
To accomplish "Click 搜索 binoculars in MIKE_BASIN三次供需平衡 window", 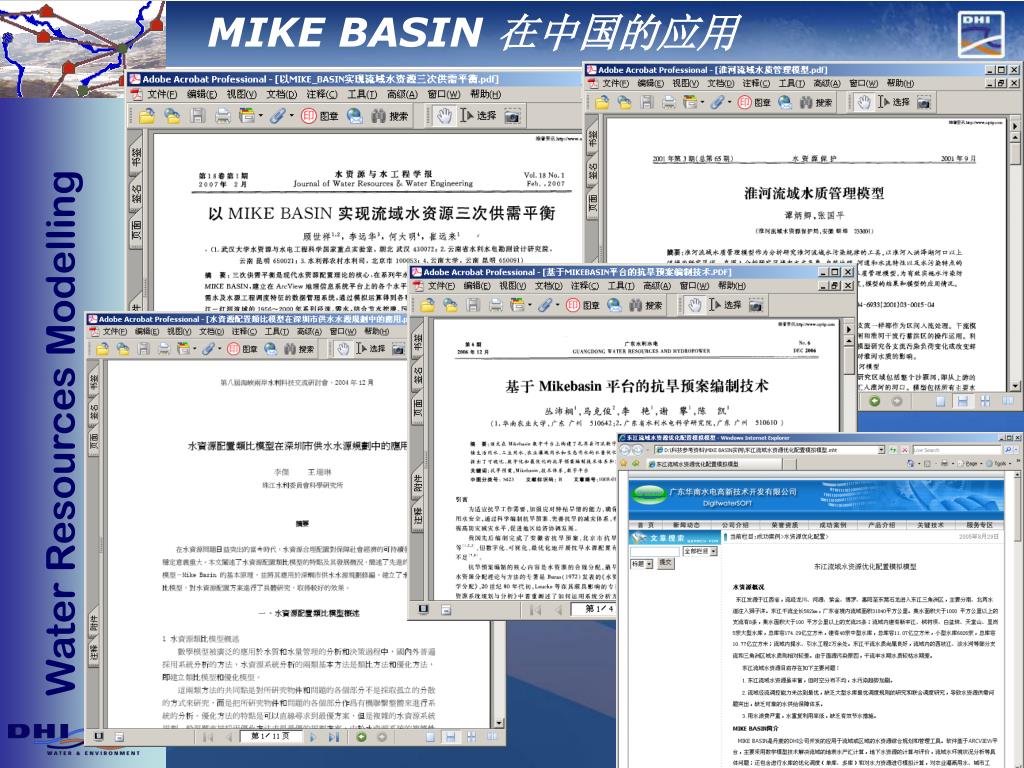I will (x=389, y=116).
